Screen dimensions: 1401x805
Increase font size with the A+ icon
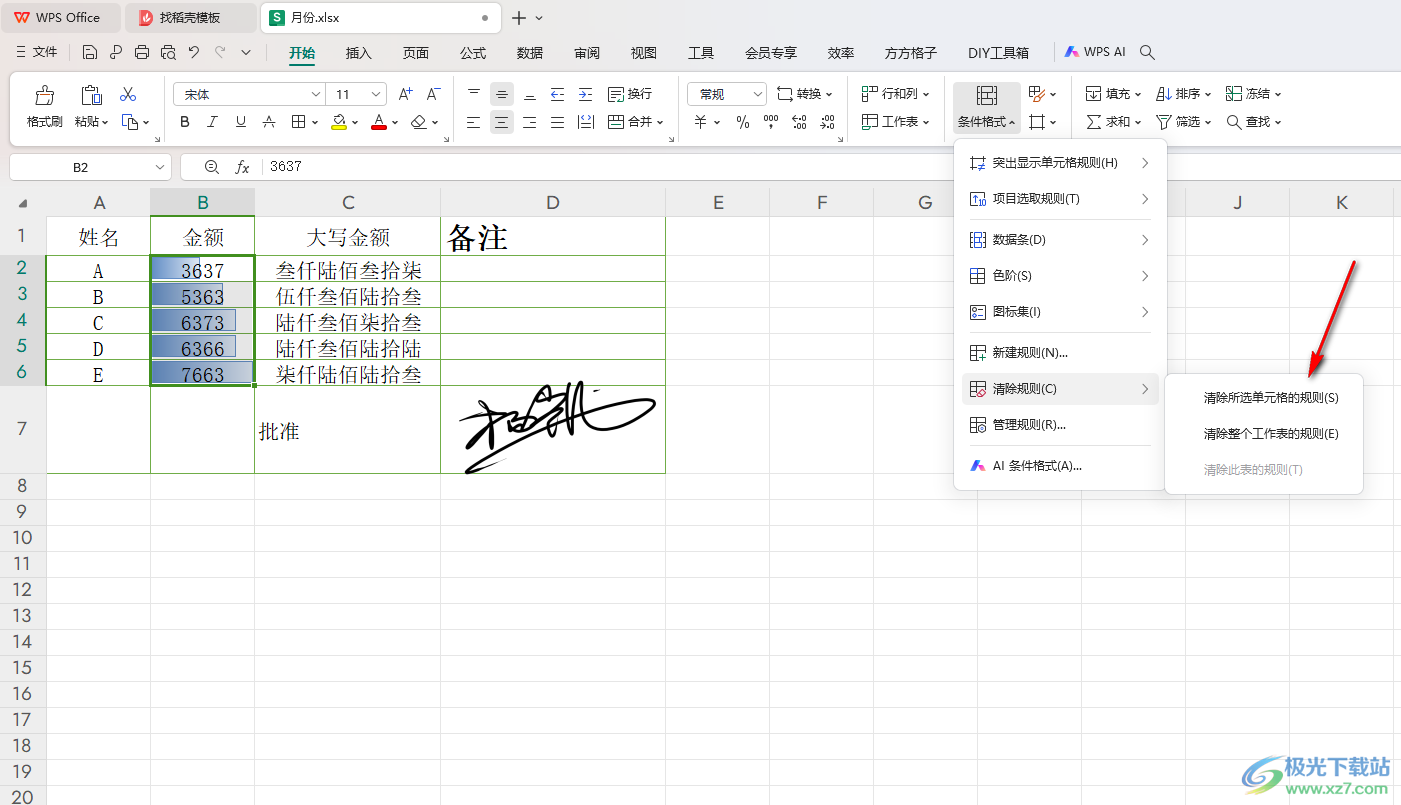[x=406, y=94]
